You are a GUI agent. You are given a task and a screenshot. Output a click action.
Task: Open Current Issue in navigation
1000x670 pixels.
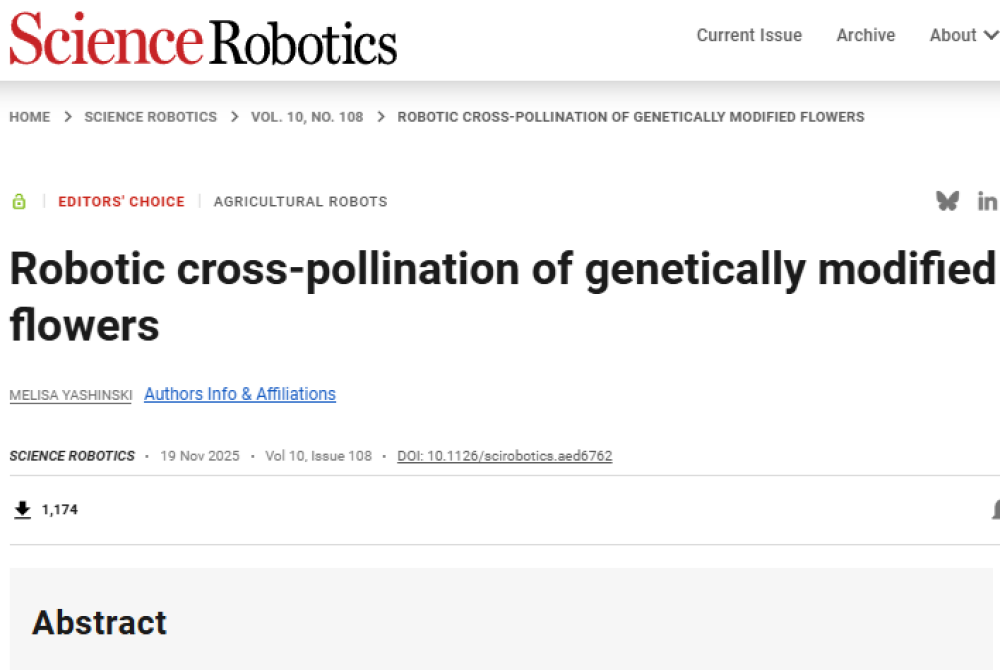[749, 36]
